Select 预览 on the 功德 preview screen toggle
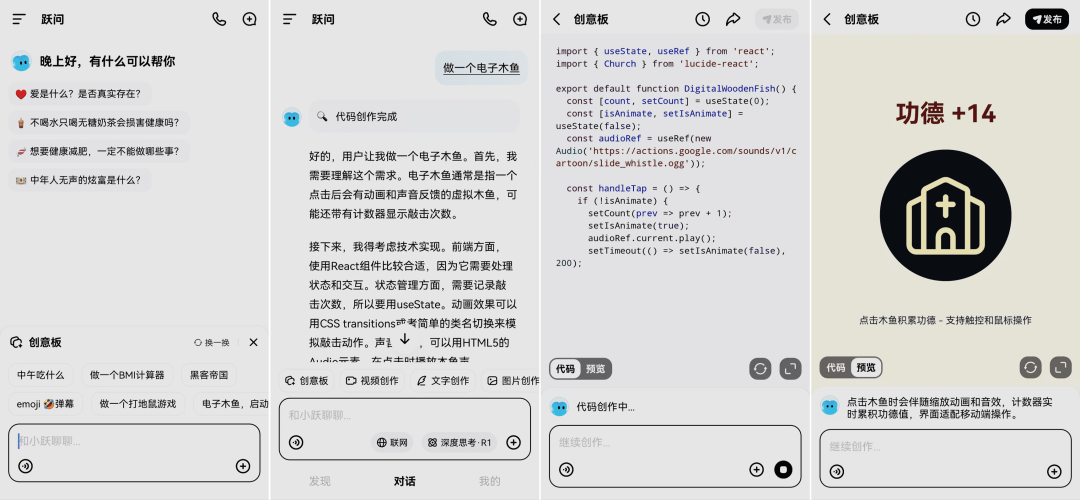The width and height of the screenshot is (1080, 500). (x=866, y=368)
